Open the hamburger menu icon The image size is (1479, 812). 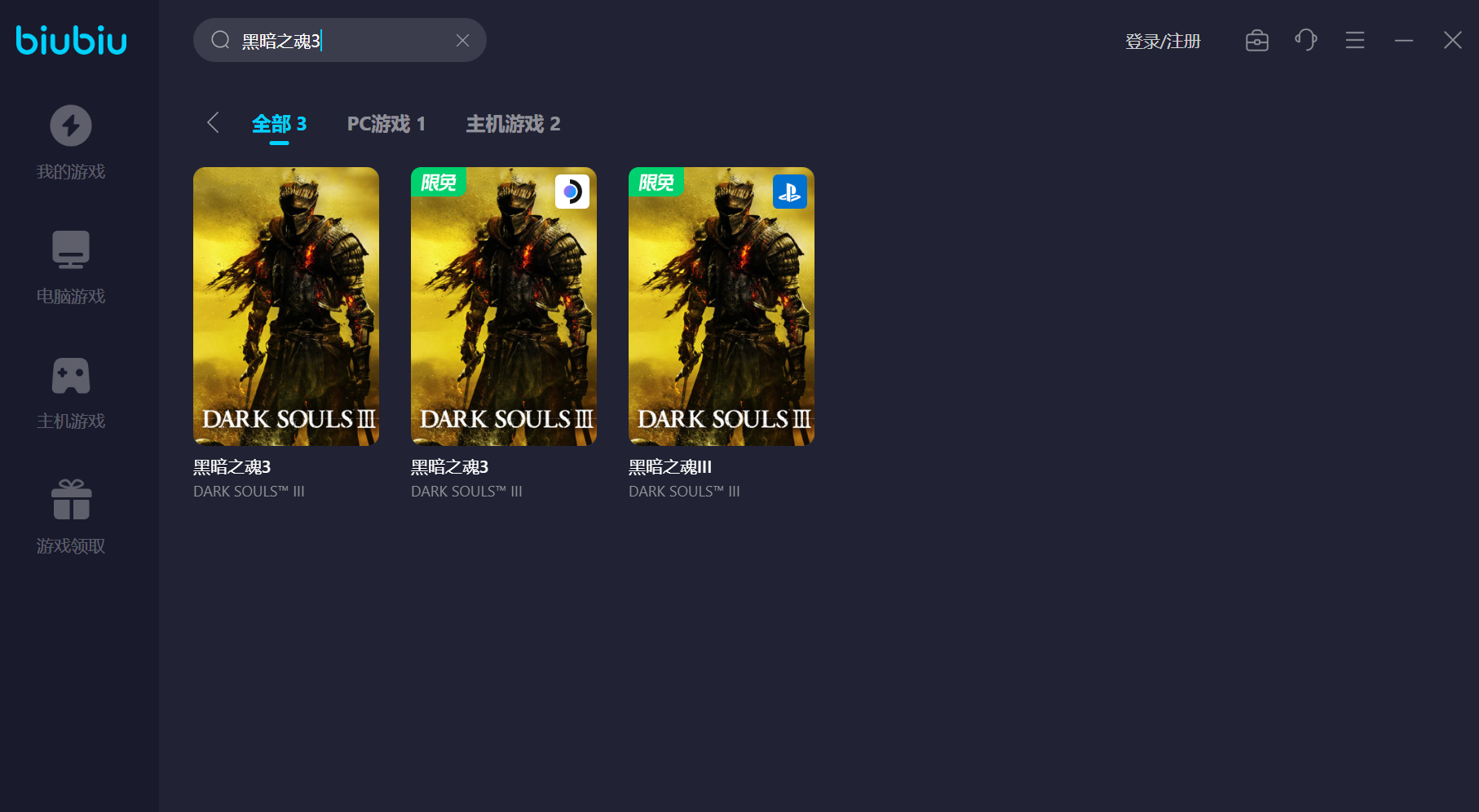[x=1354, y=40]
